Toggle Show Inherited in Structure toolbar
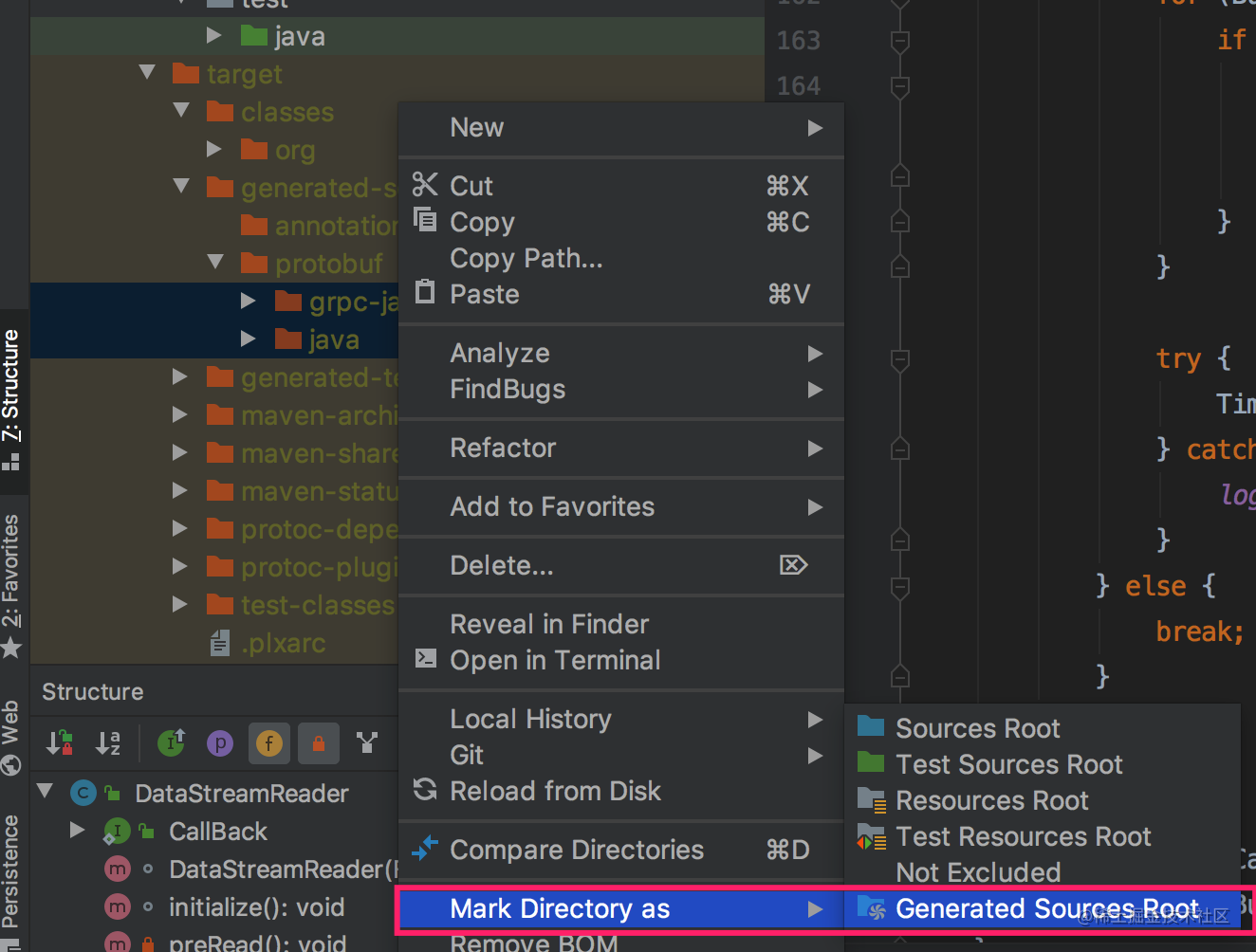Viewport: 1256px width, 952px height. click(171, 743)
